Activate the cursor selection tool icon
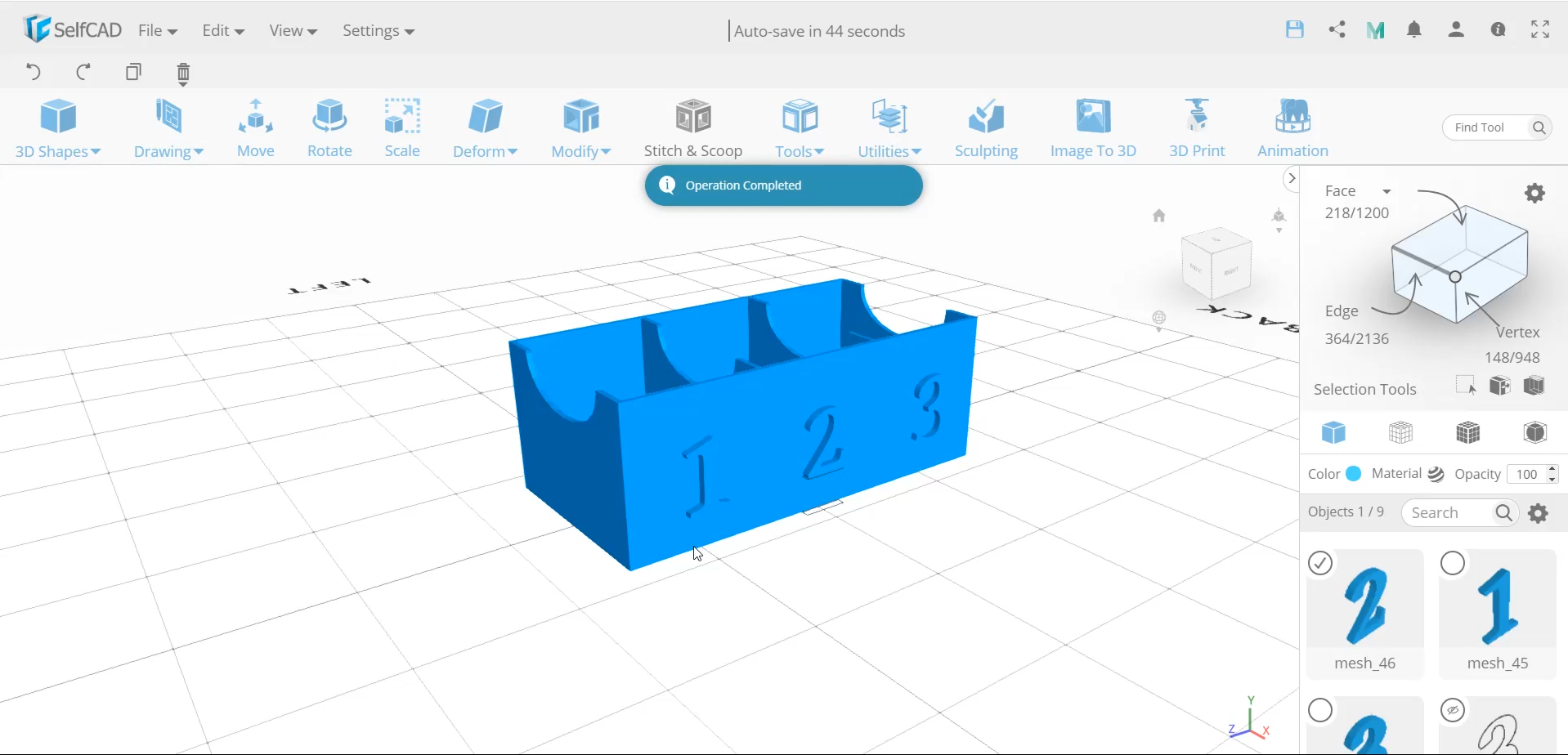 coord(1467,386)
